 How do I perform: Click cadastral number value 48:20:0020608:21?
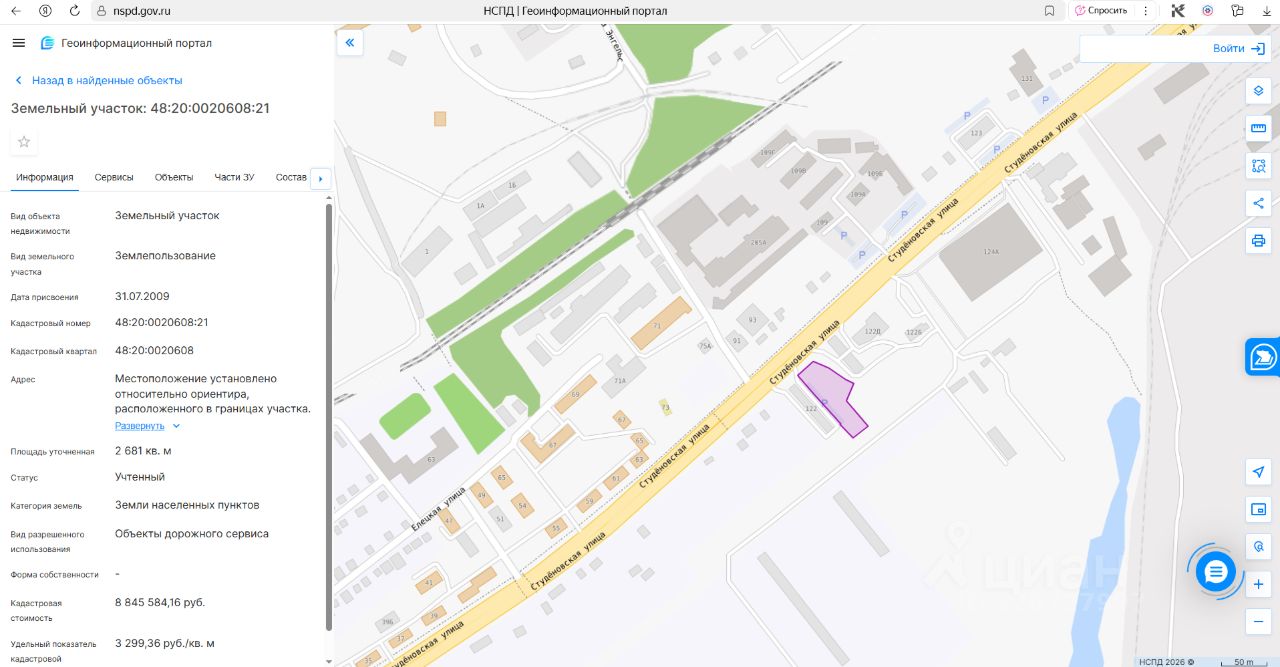pos(161,323)
